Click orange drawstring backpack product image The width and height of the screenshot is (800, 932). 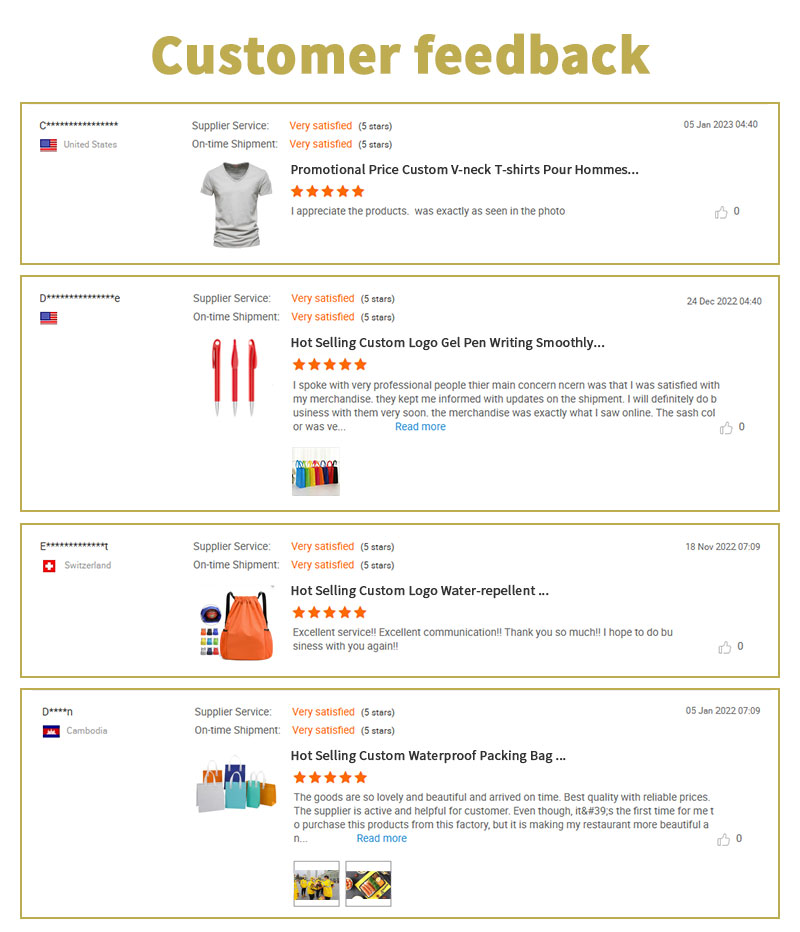pyautogui.click(x=236, y=624)
